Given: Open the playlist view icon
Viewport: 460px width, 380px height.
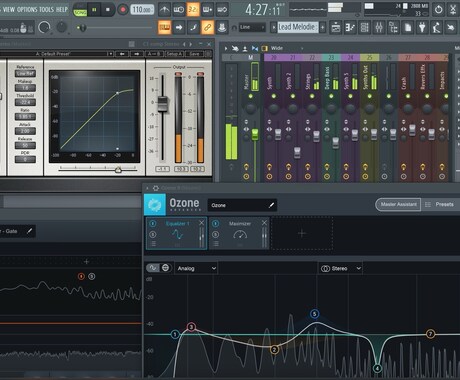Looking at the screenshot, I should click(x=336, y=28).
